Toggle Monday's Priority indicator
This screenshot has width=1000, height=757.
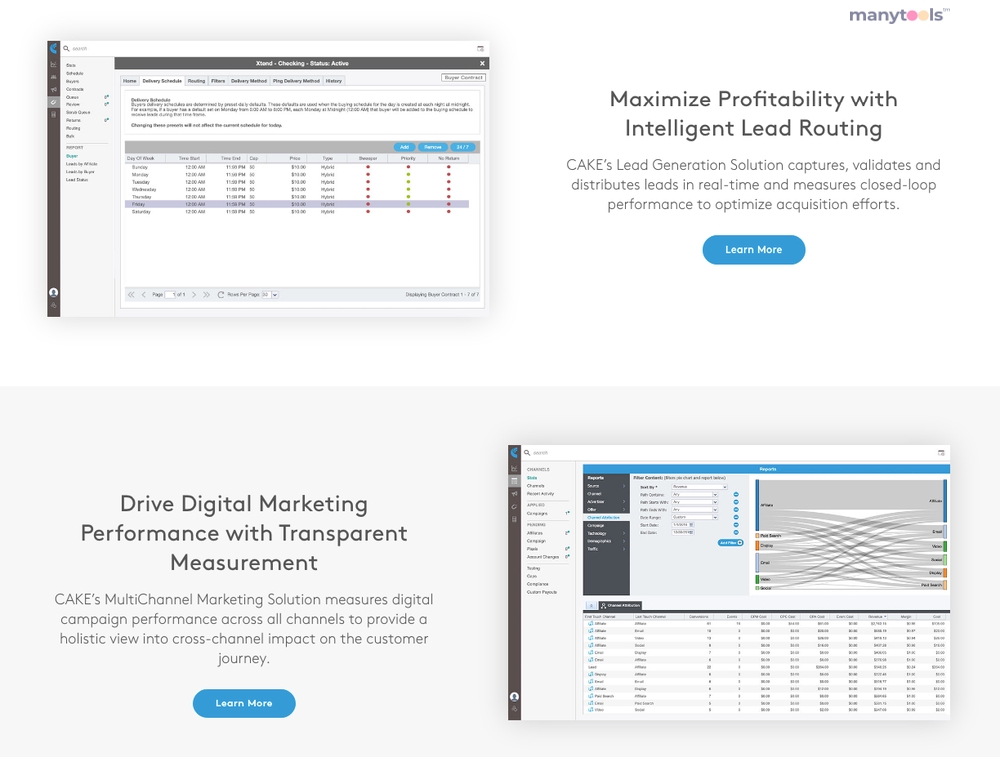[x=408, y=174]
